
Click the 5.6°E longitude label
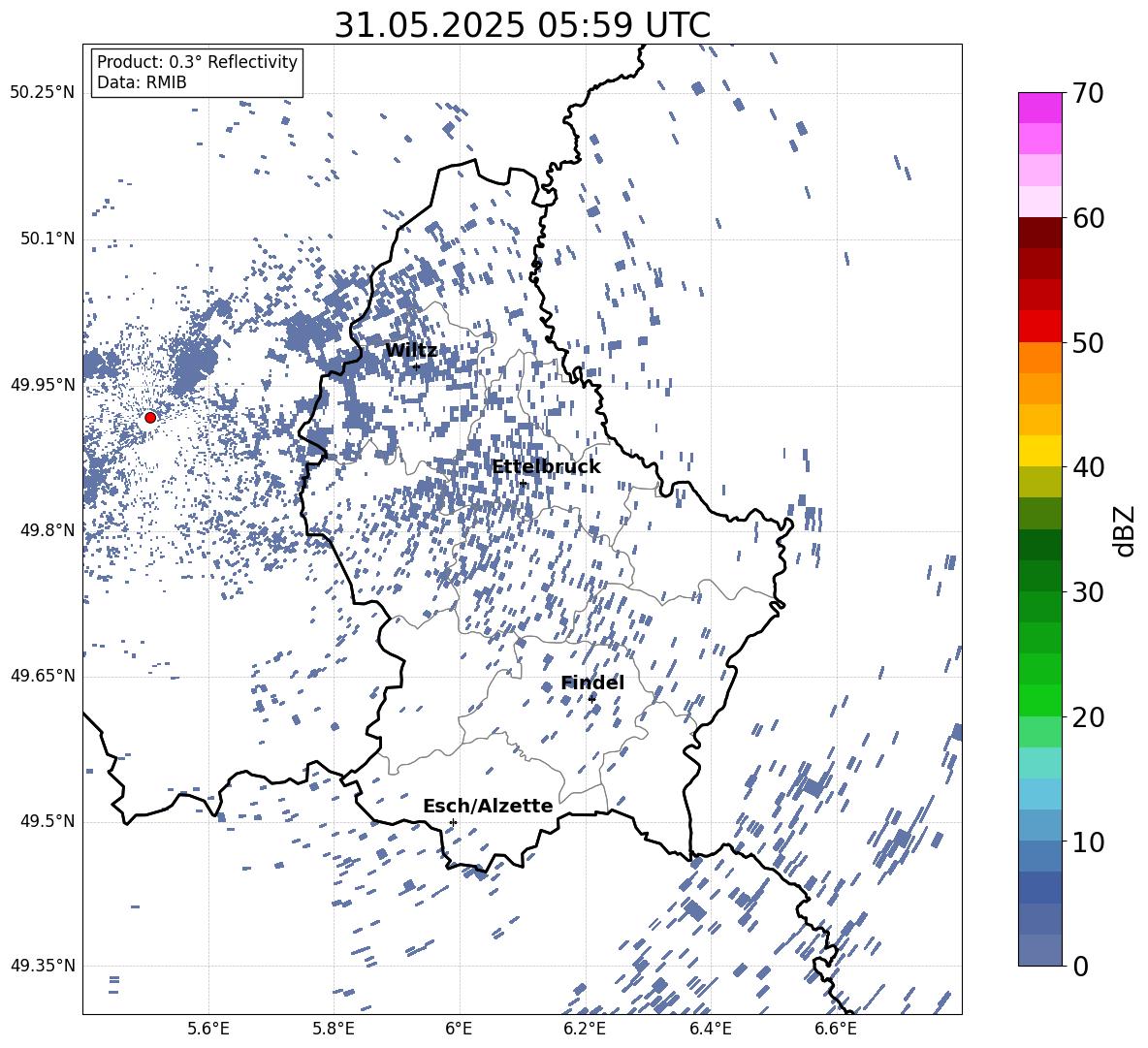[208, 1029]
